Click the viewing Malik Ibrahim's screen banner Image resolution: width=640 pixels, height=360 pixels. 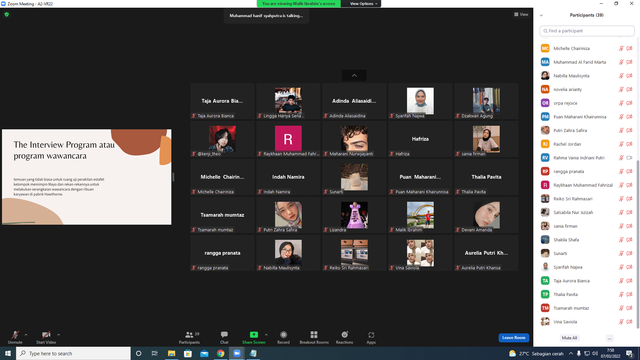299,4
